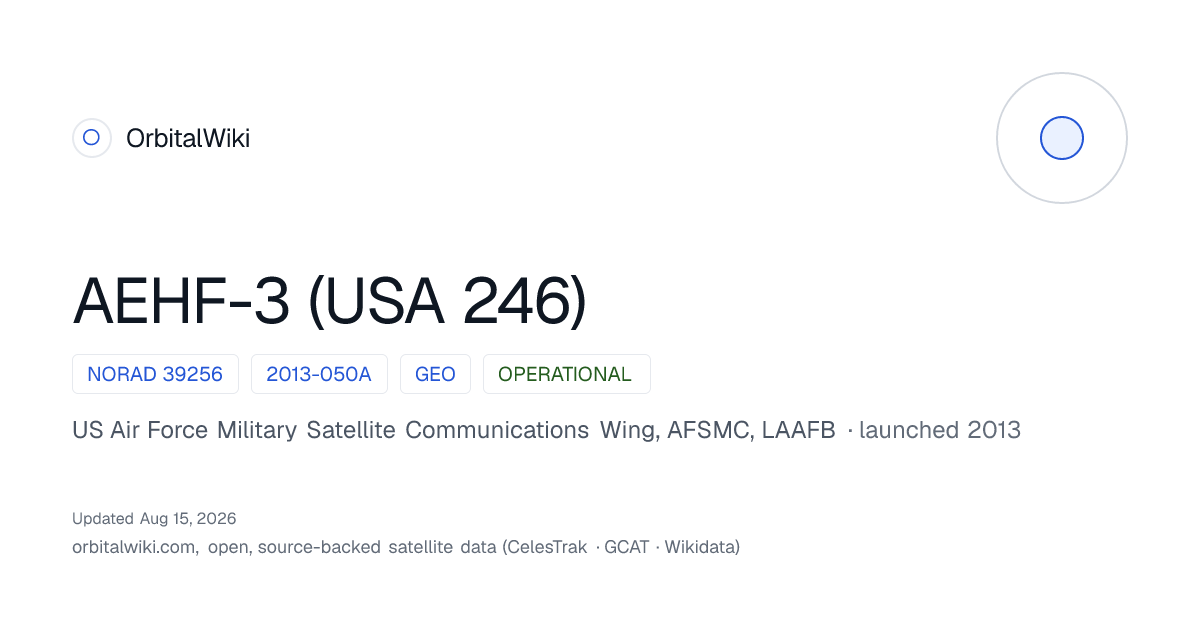Click the OrbitalWiki circular logo icon
The height and width of the screenshot is (630, 1200).
91,138
